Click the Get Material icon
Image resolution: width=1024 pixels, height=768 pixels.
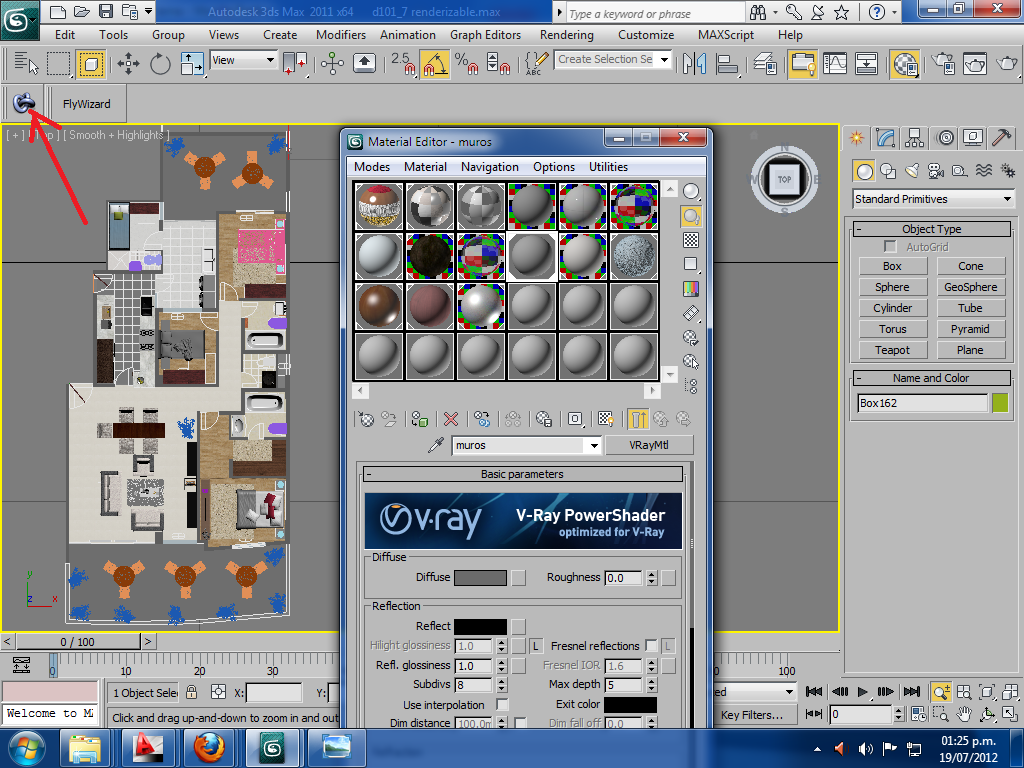tap(366, 419)
